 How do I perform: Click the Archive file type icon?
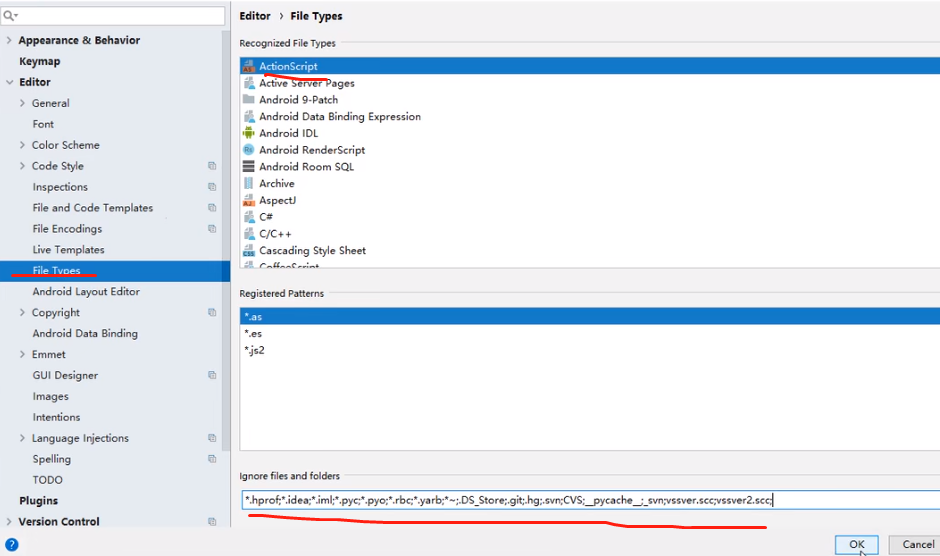point(249,184)
